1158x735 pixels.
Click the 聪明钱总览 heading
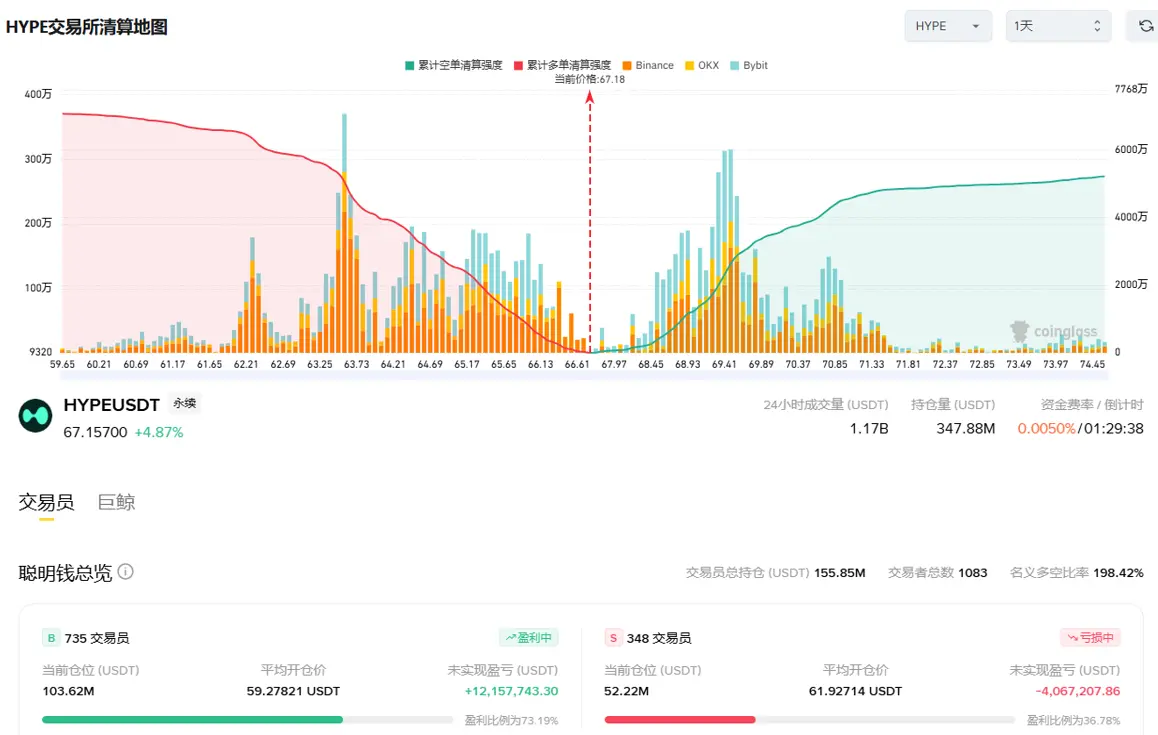[65, 572]
